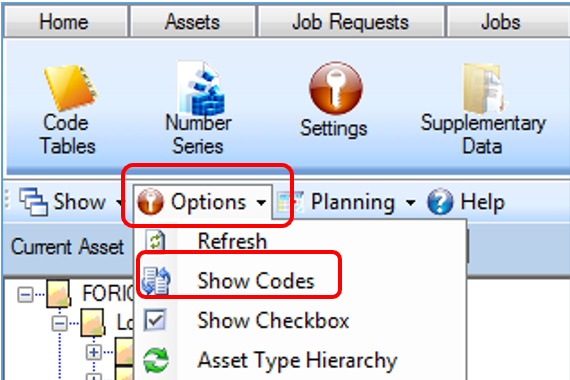Viewport: 570px width, 380px height.
Task: Collapse the FORIC root tree node
Action: (25, 295)
